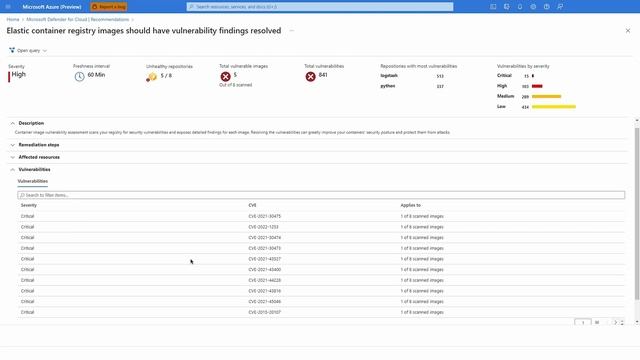Go to Microsoft Defender for Cloud Recommendations breadcrumb

click(78, 19)
